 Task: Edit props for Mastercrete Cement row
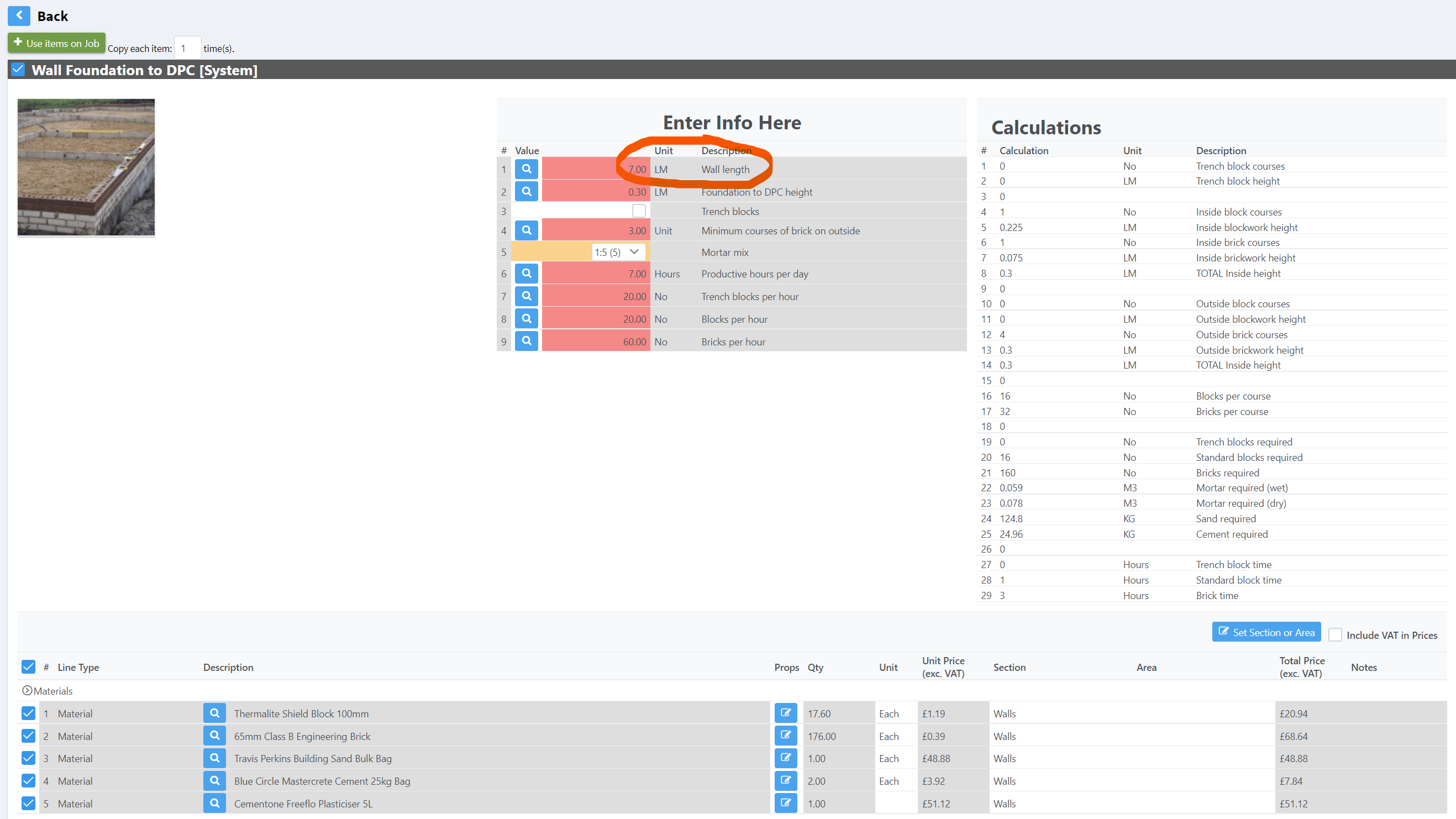pos(786,780)
